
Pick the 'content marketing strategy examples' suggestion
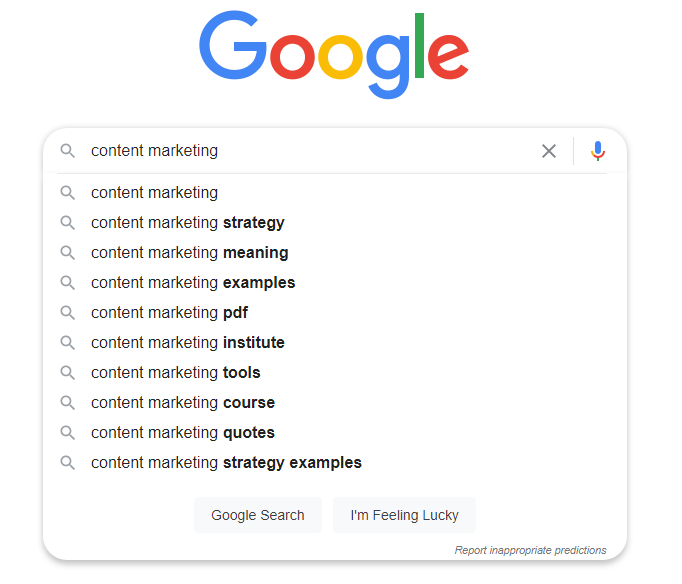tap(334, 463)
